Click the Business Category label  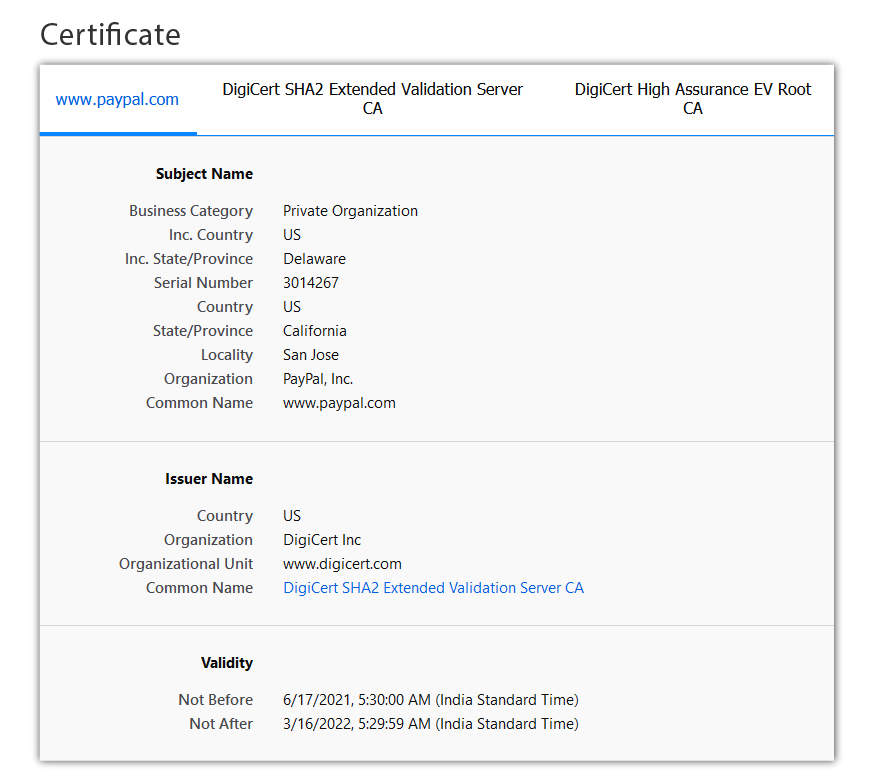(x=191, y=211)
